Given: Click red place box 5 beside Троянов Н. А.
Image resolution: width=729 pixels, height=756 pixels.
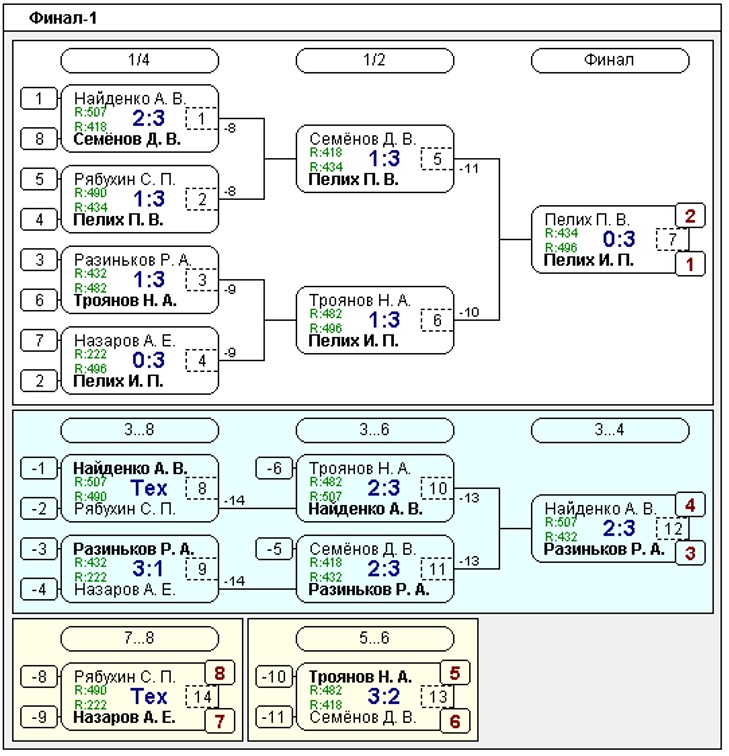Looking at the screenshot, I should pos(455,673).
